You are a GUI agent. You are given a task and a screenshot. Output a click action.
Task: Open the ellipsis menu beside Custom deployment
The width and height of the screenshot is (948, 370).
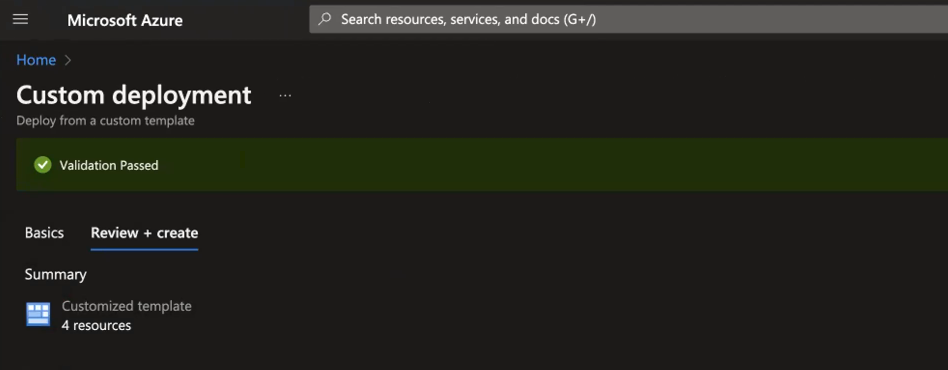coord(285,96)
